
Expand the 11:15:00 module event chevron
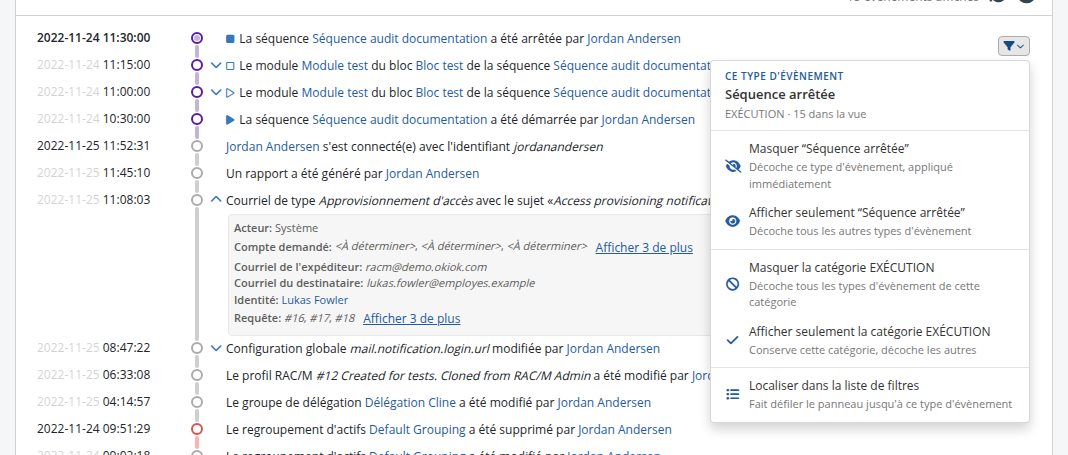[x=216, y=66]
